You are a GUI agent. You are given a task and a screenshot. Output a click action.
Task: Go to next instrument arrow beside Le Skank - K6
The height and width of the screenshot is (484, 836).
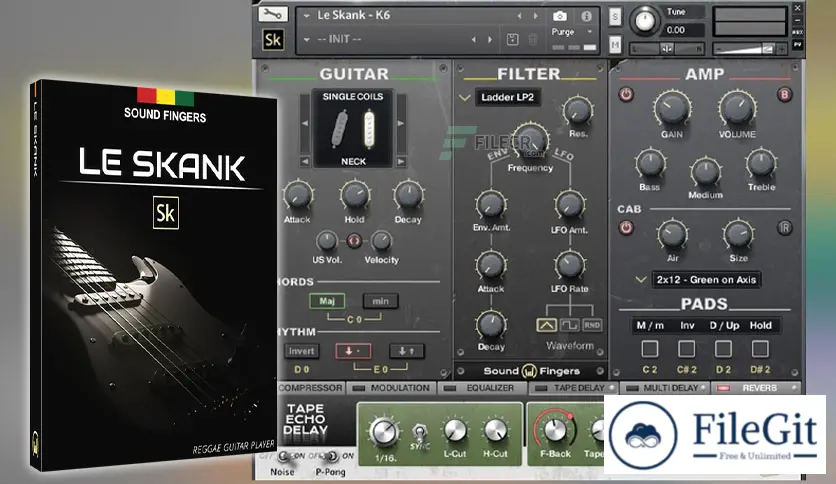tap(536, 16)
